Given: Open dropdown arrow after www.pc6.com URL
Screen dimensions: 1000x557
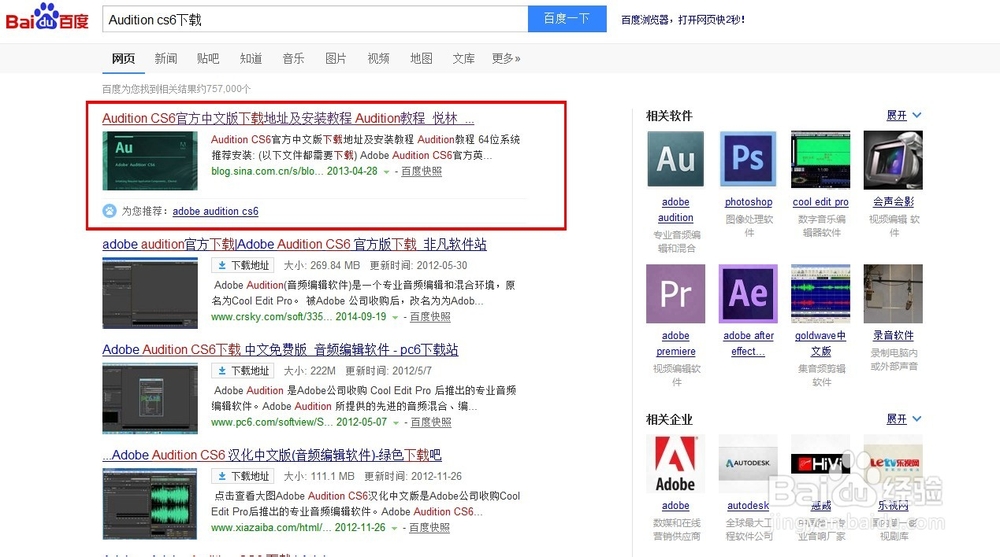Looking at the screenshot, I should tap(396, 422).
